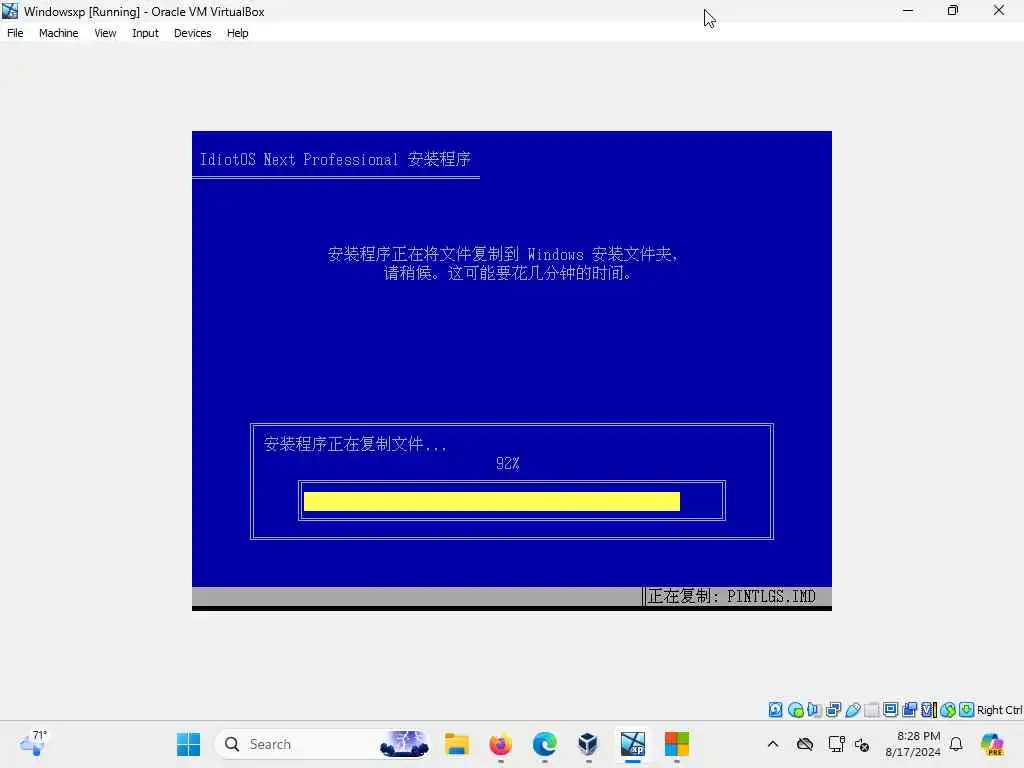This screenshot has width=1024, height=768.
Task: Open the Machine menu
Action: click(x=58, y=33)
